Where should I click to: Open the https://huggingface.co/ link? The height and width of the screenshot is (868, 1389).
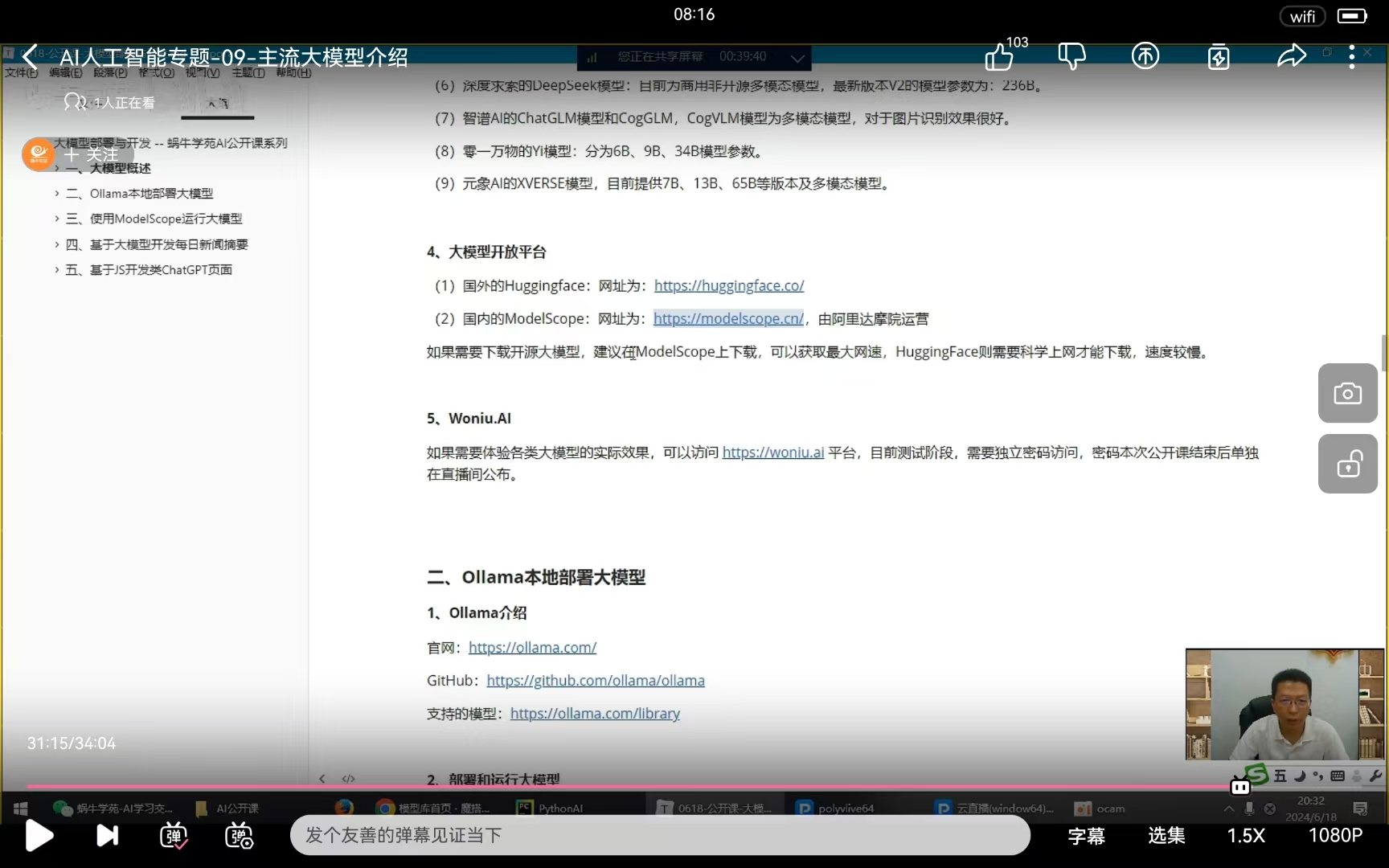click(729, 285)
